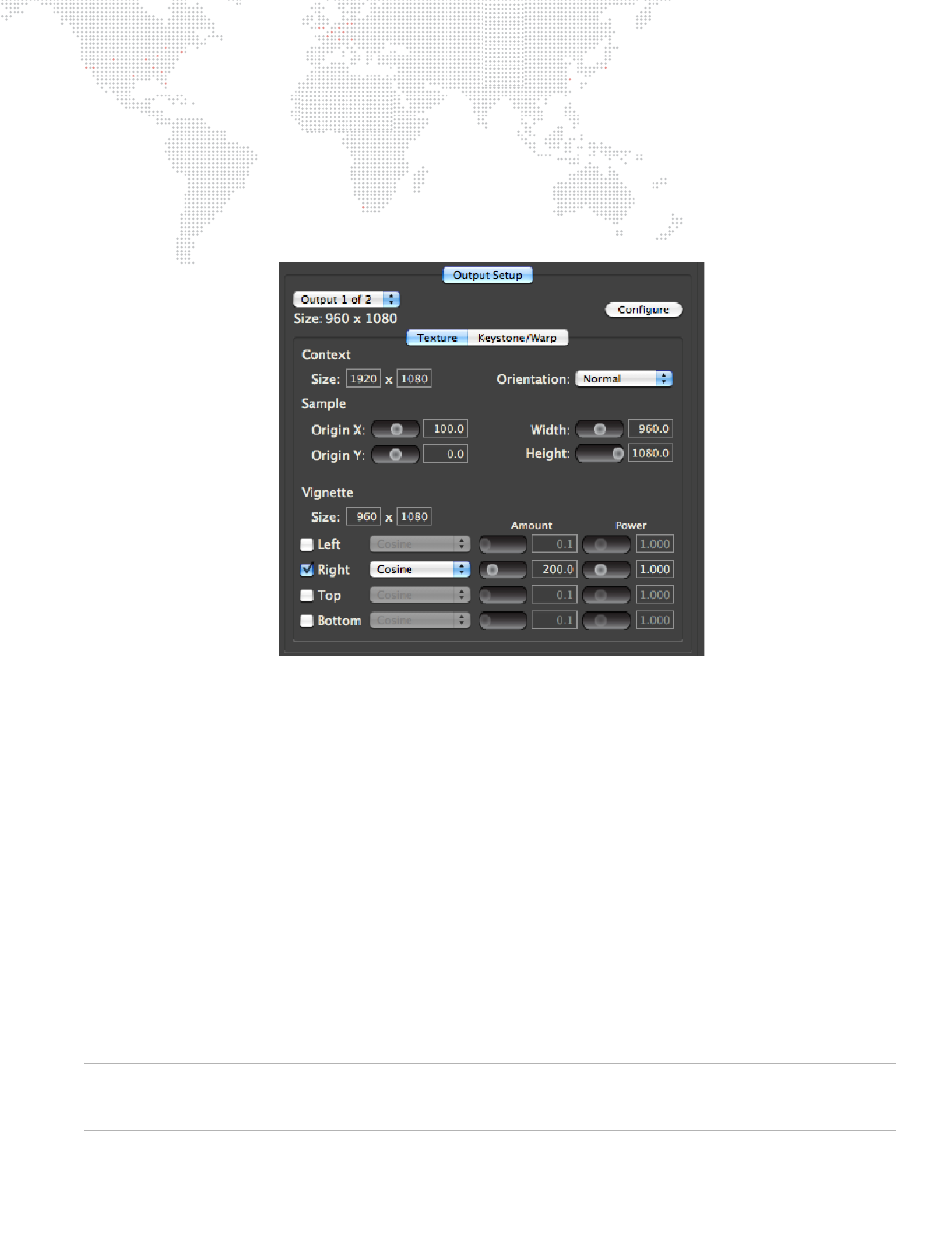Open the Right vignette Cosine dropdown

coord(420,569)
